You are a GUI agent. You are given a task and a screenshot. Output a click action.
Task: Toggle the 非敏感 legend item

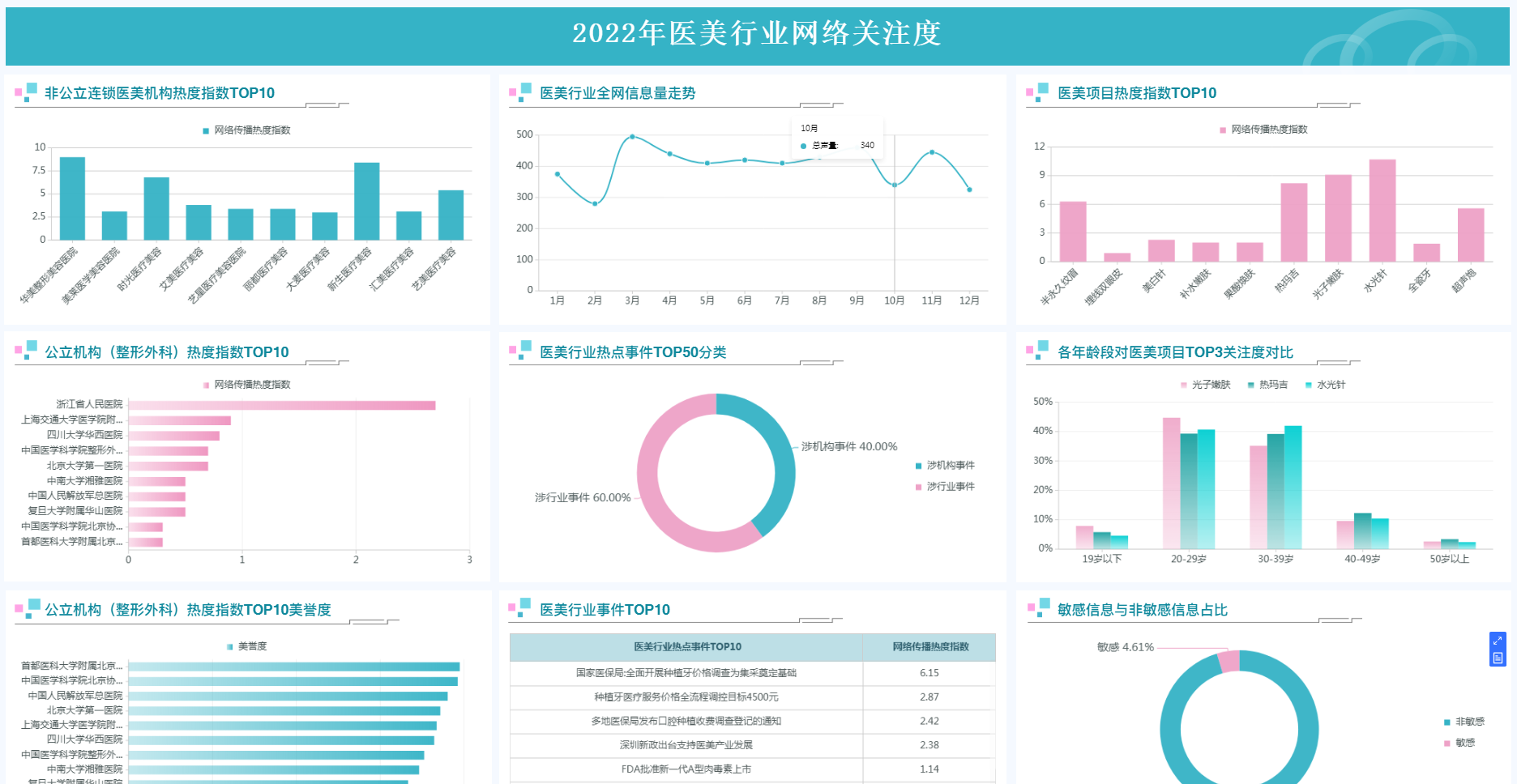(x=1464, y=722)
